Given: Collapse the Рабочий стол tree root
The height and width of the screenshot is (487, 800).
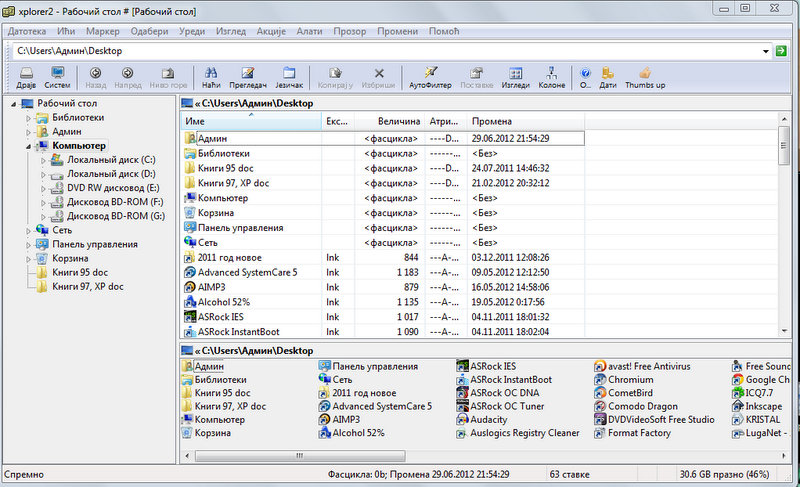Looking at the screenshot, I should tap(14, 104).
